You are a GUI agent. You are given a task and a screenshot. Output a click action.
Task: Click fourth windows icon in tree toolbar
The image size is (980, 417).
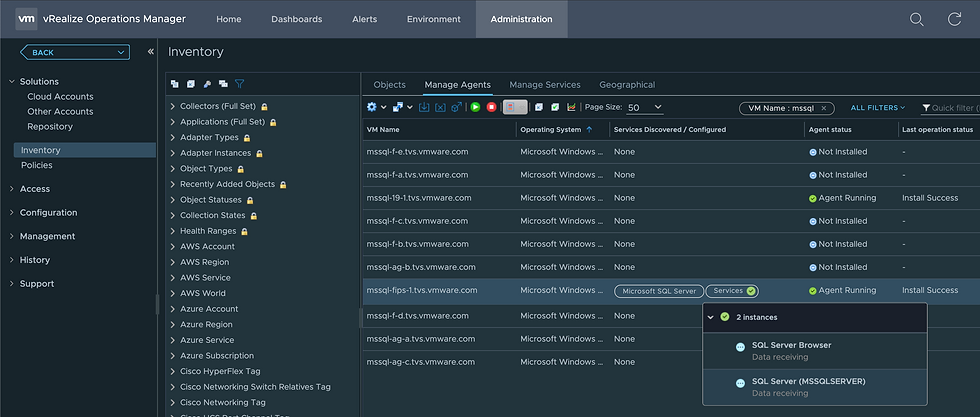coord(223,84)
